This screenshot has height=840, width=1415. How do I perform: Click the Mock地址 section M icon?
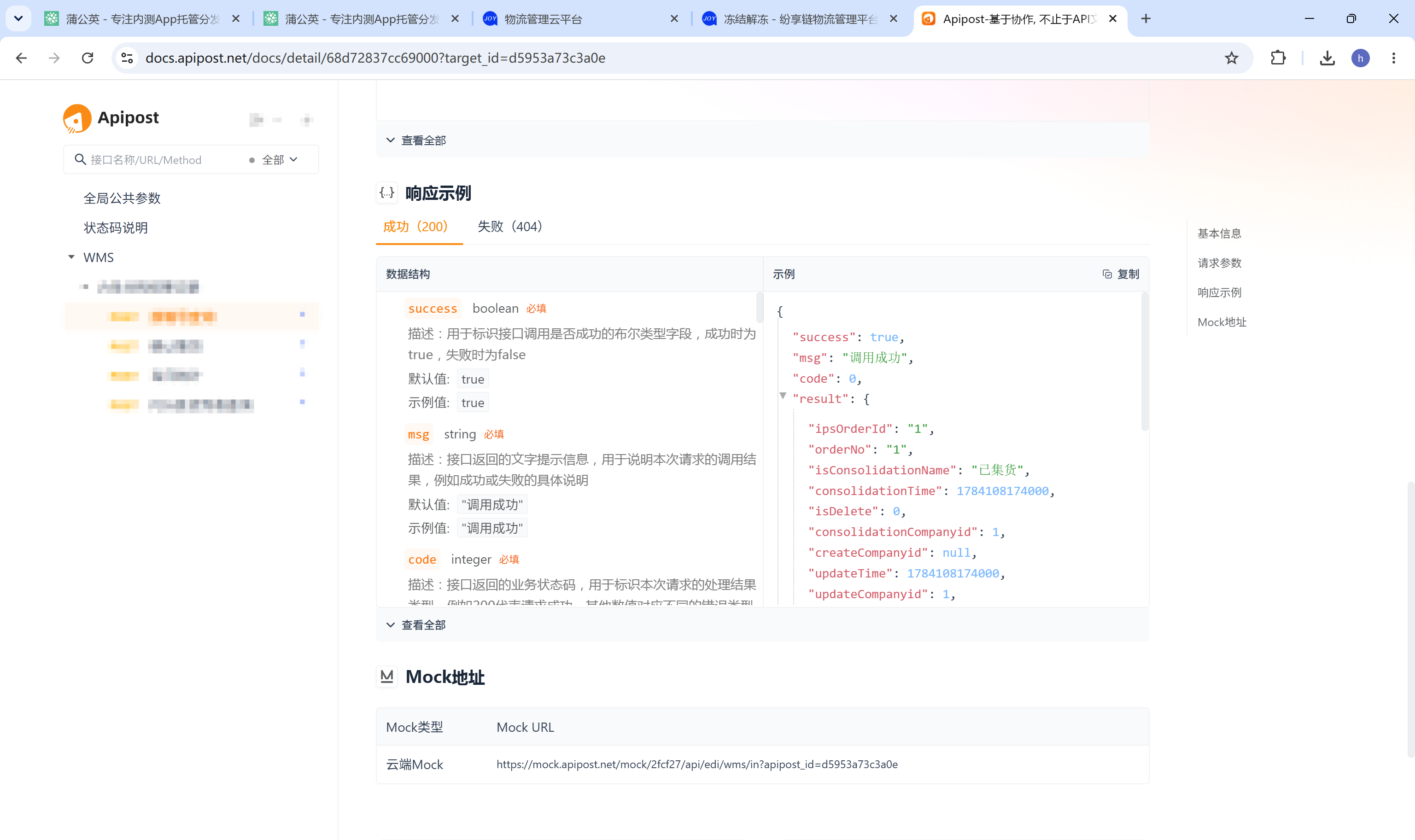pos(387,677)
